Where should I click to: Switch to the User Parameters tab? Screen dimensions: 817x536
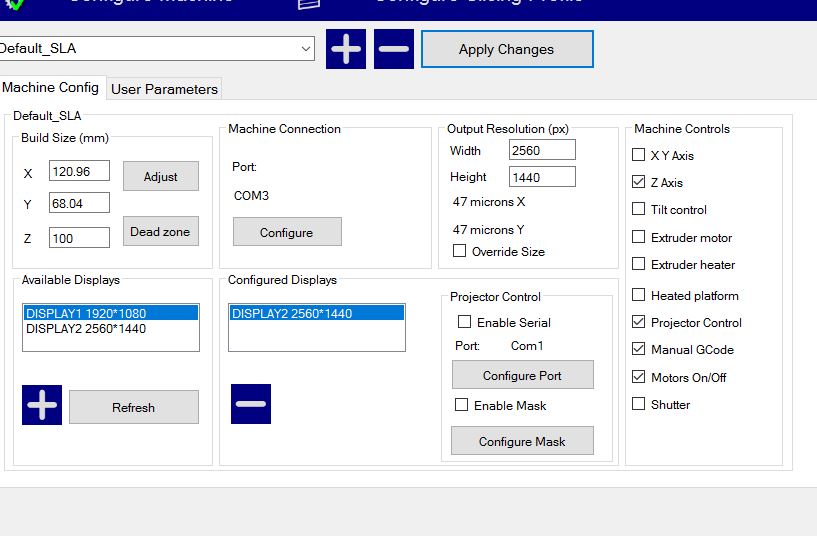tap(164, 89)
